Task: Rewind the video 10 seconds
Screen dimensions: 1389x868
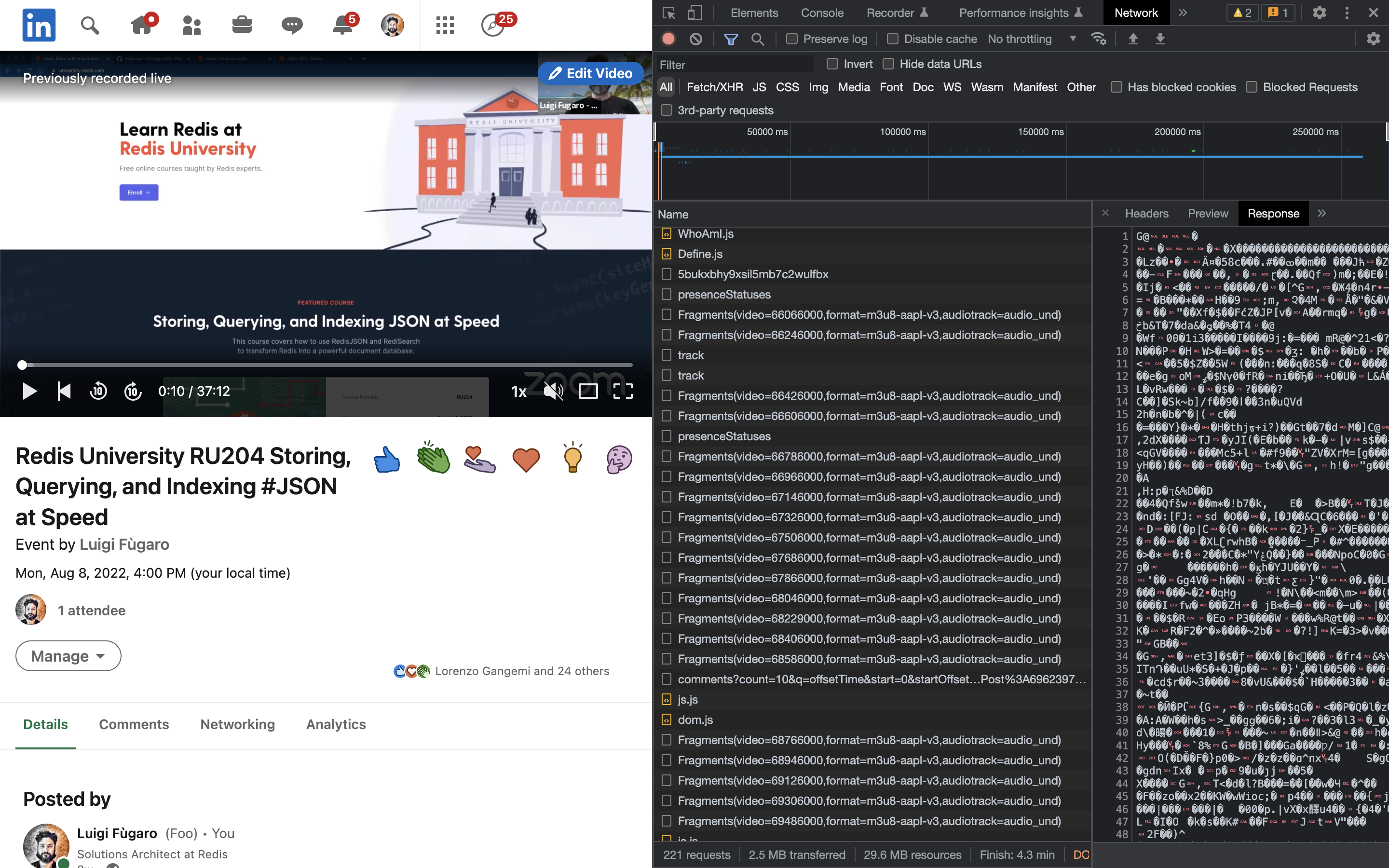Action: pyautogui.click(x=99, y=392)
